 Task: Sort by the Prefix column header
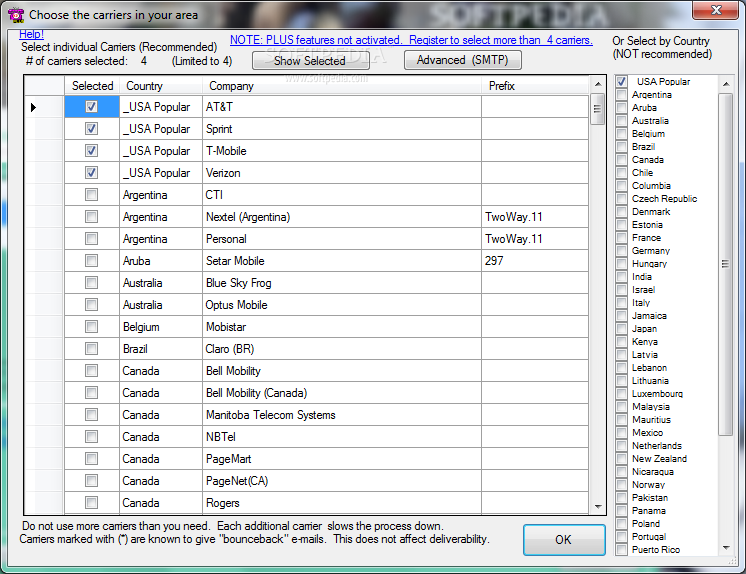coord(535,86)
